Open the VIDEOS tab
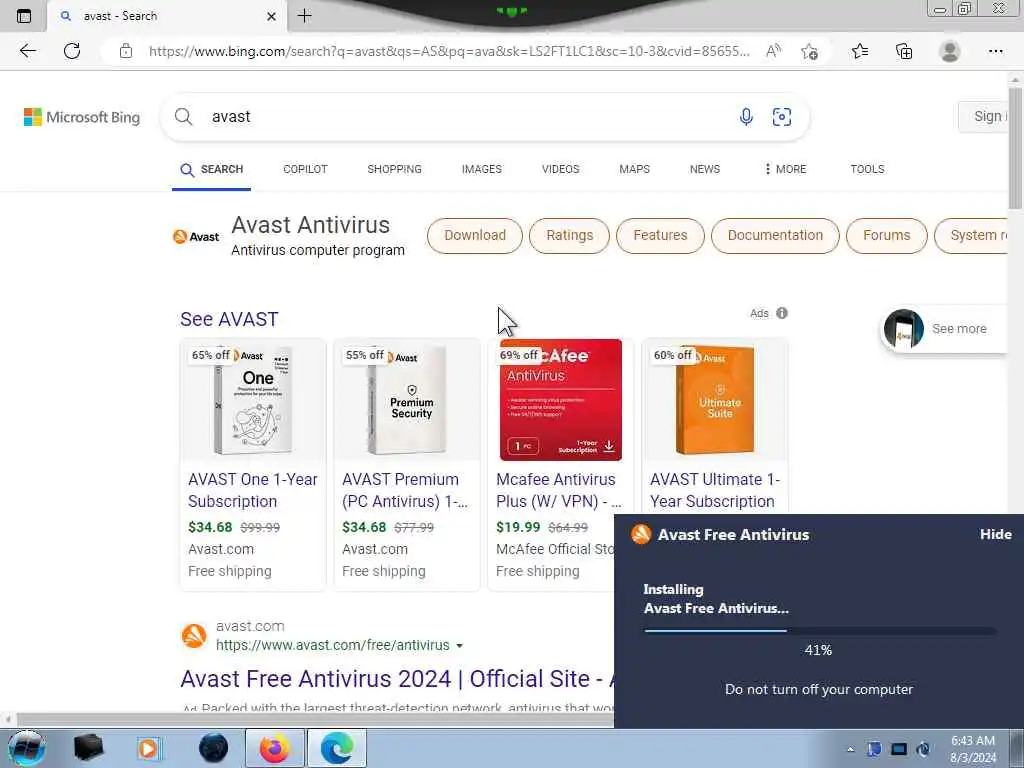The height and width of the screenshot is (768, 1024). (x=560, y=169)
